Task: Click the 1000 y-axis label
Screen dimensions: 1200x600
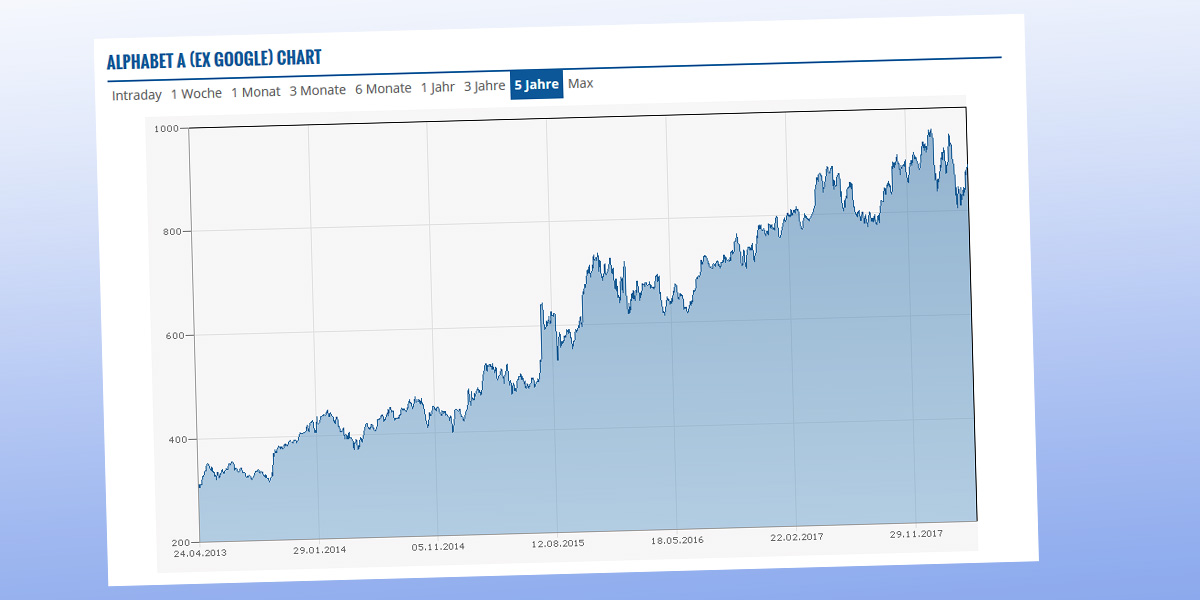Action: 166,128
